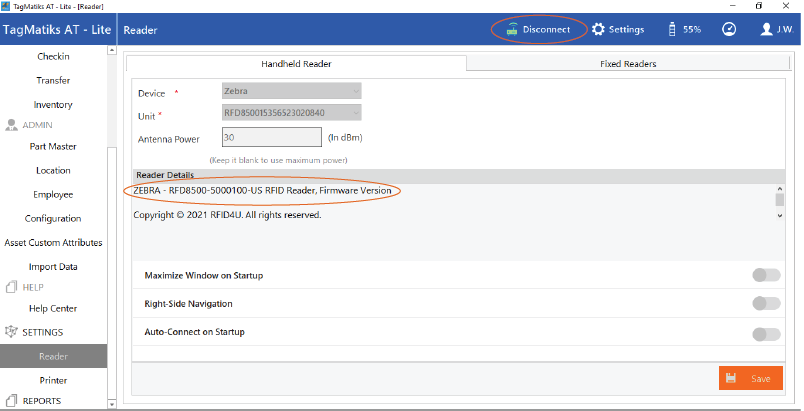Turn on Auto-Connect on Startup
This screenshot has height=411, width=804.
click(x=765, y=333)
